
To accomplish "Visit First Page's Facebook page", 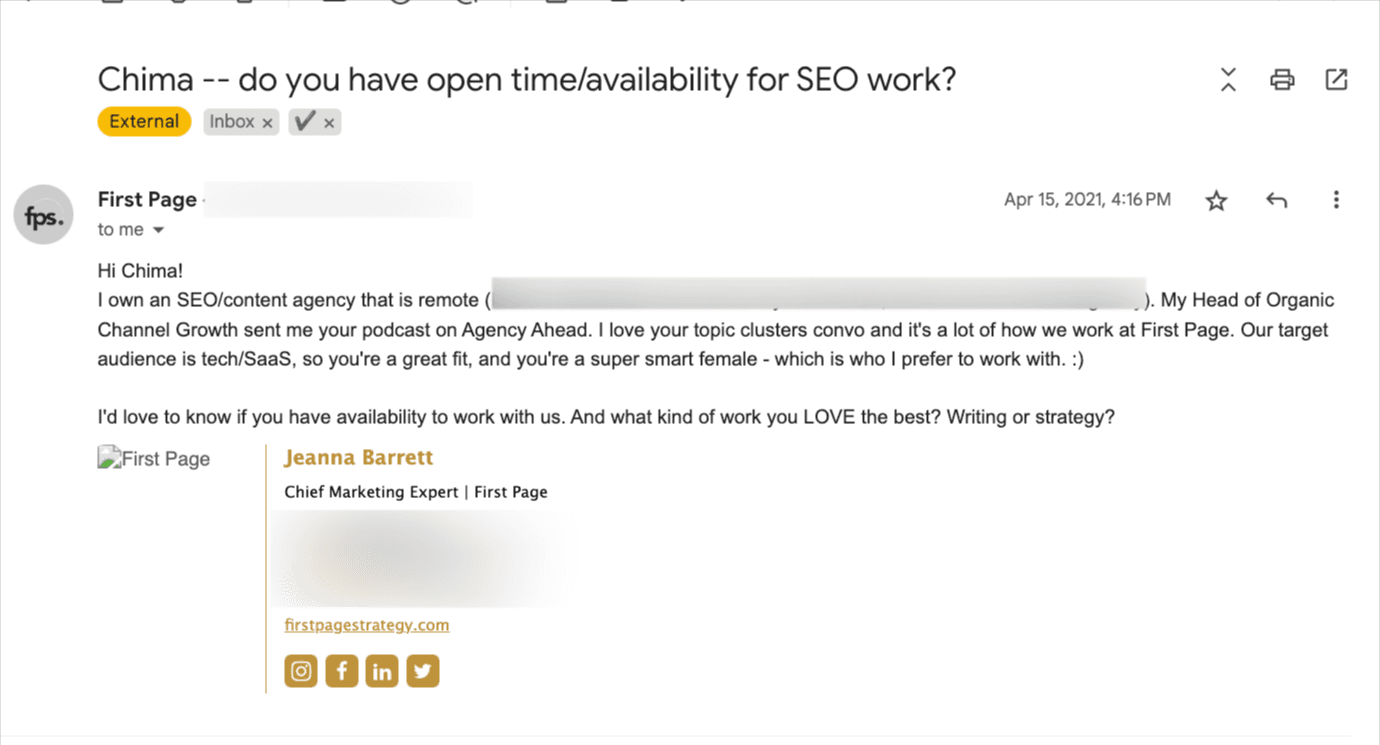I will [x=341, y=670].
